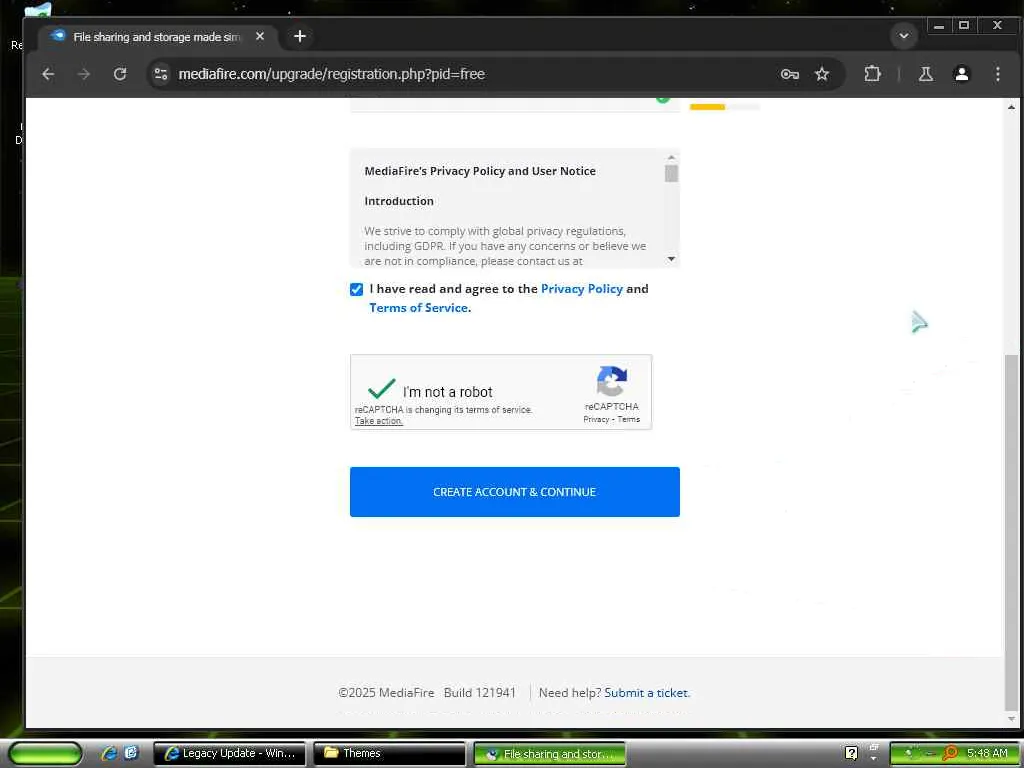
Task: Switch to Legacy Update taskbar window
Action: (x=229, y=754)
